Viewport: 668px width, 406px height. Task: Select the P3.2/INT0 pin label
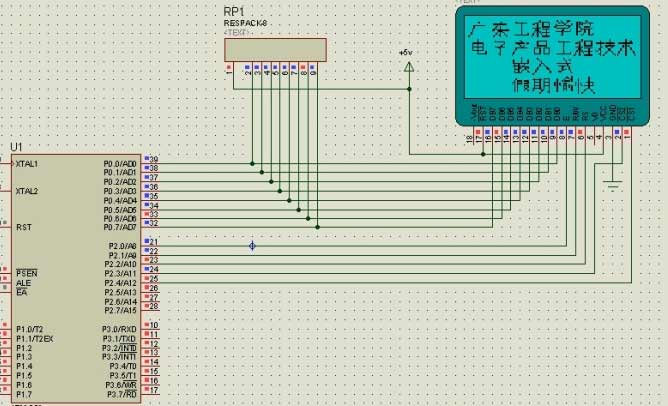coord(119,348)
